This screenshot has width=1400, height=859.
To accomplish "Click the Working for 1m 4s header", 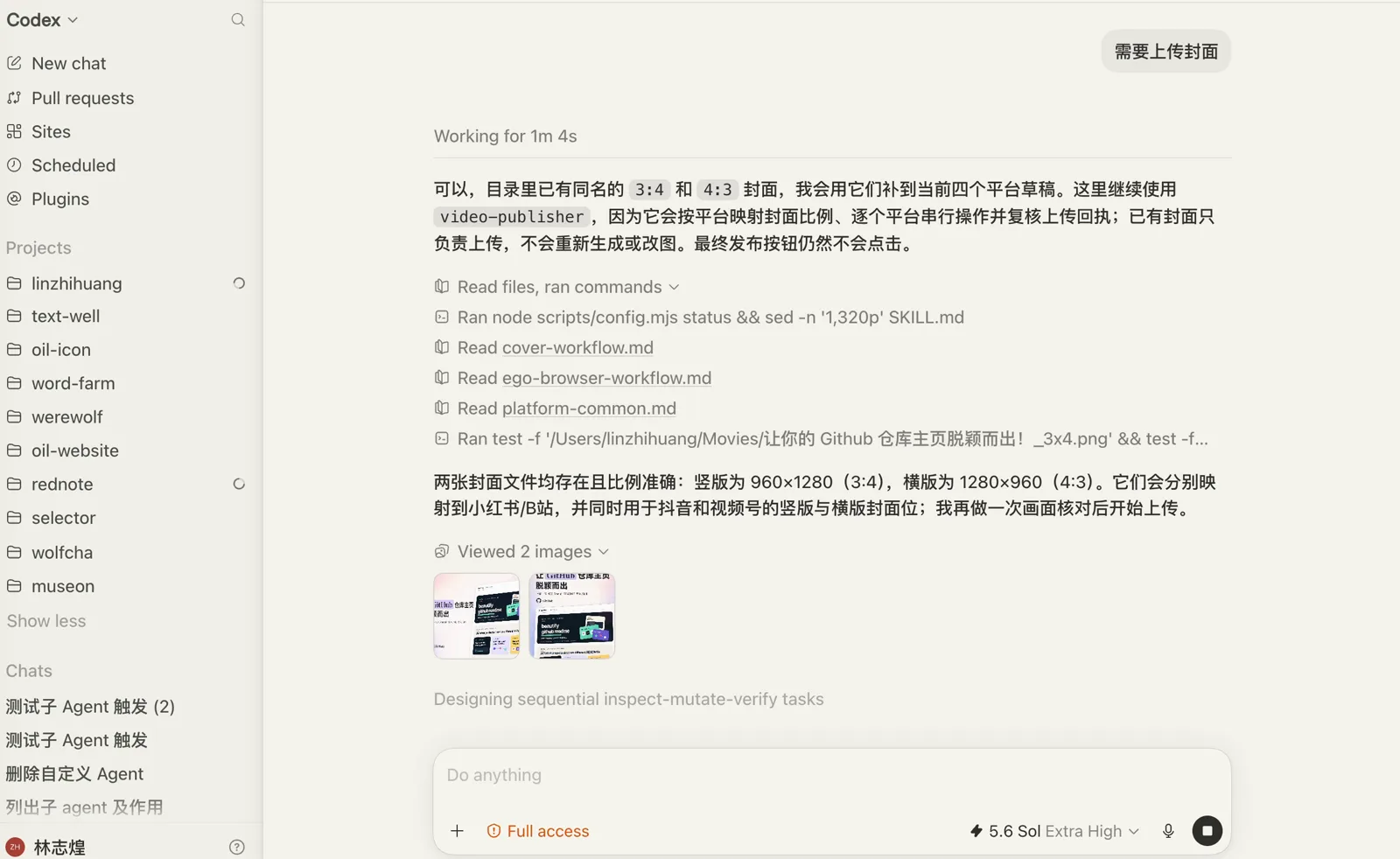I will pos(505,136).
